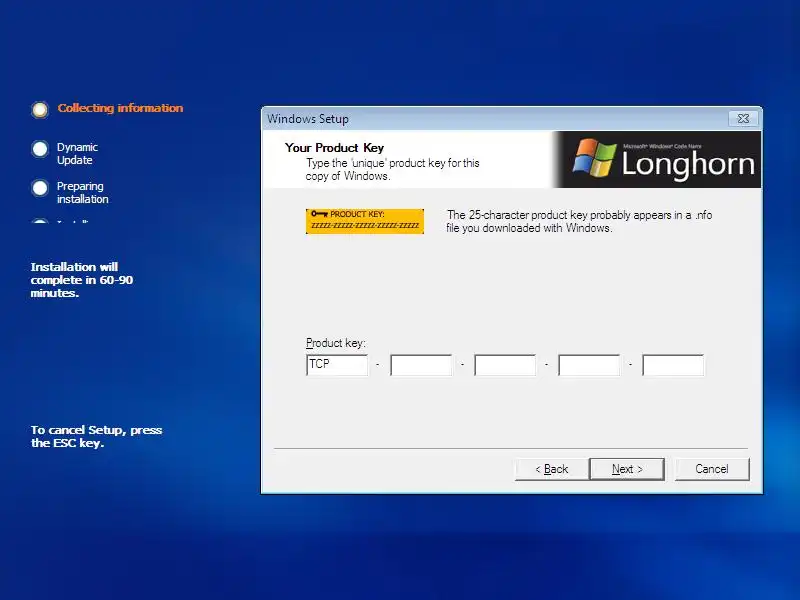This screenshot has width=800, height=600.
Task: Close the Windows Setup dialog
Action: 743,118
